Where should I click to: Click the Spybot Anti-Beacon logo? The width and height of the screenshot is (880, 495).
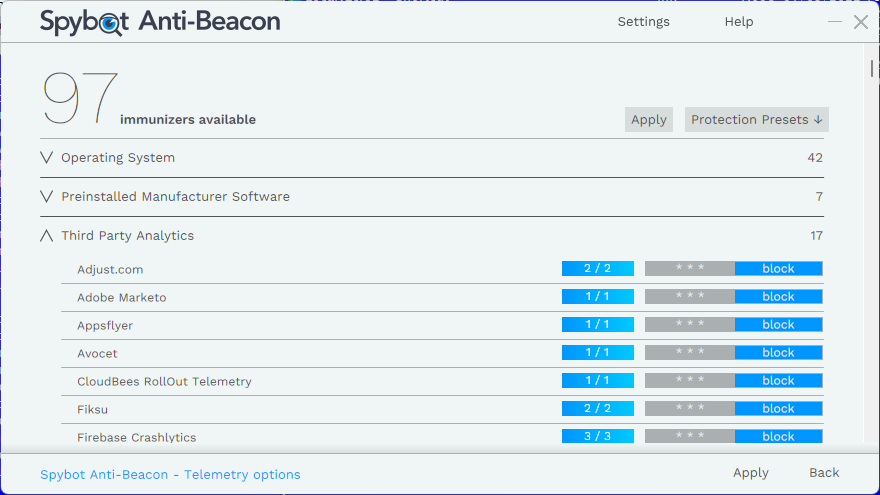point(160,22)
